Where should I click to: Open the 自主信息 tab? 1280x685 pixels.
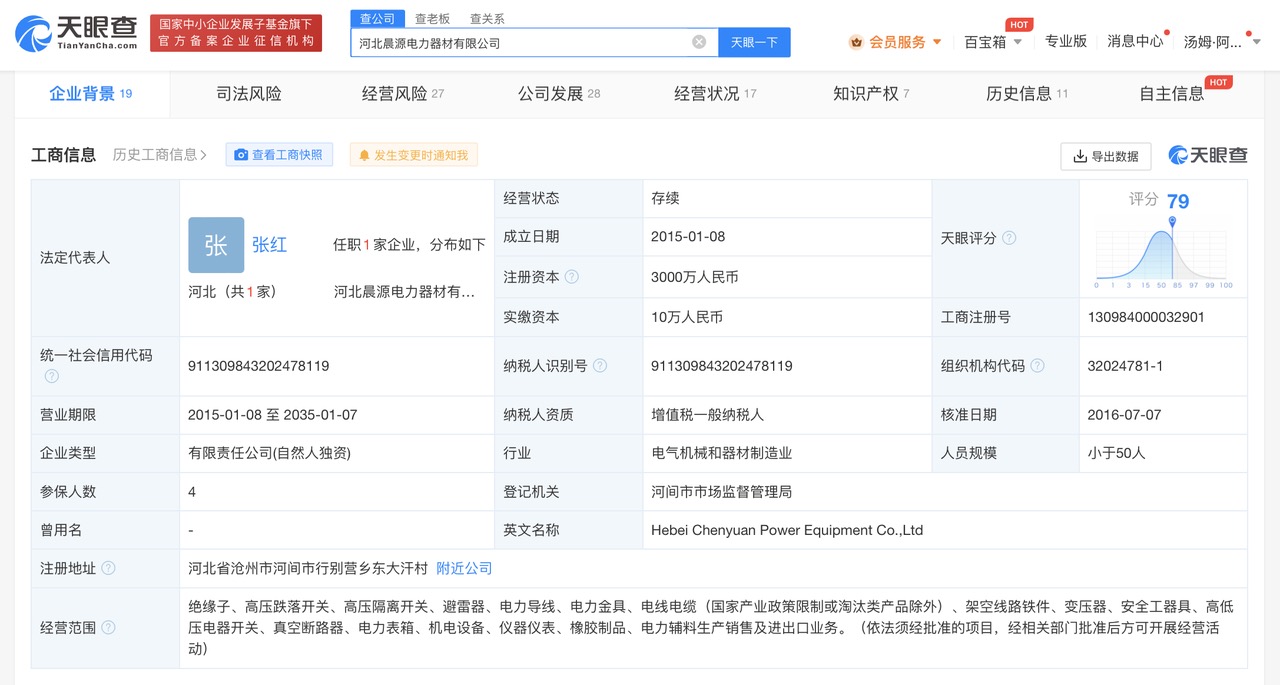[x=1172, y=94]
